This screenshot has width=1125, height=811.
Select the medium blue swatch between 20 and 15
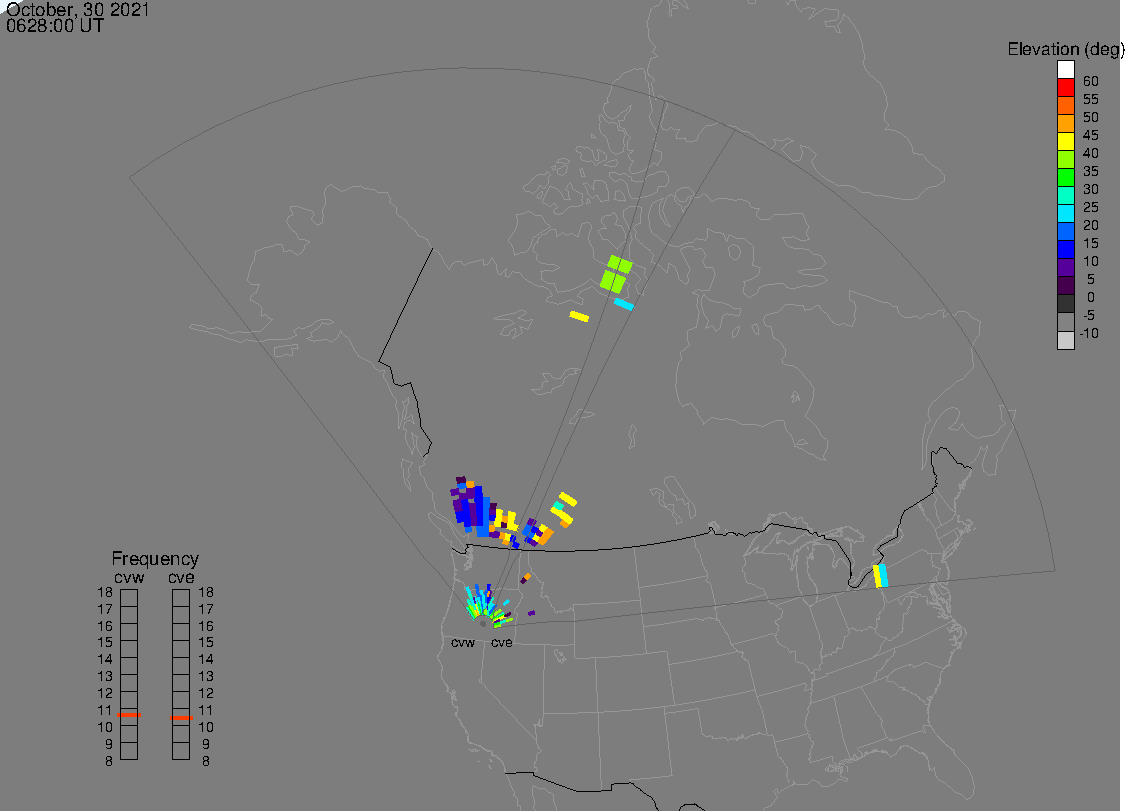coord(1065,231)
